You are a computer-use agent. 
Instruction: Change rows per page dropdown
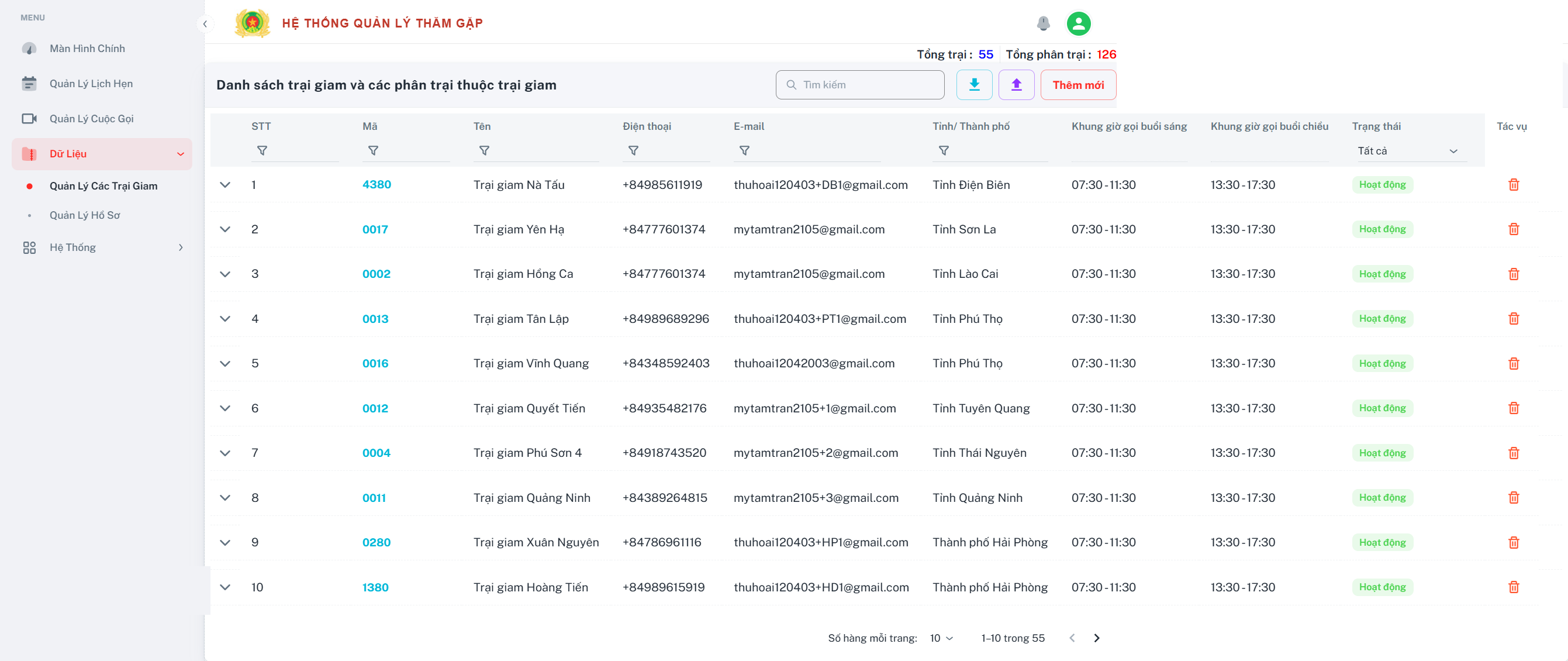click(x=941, y=638)
